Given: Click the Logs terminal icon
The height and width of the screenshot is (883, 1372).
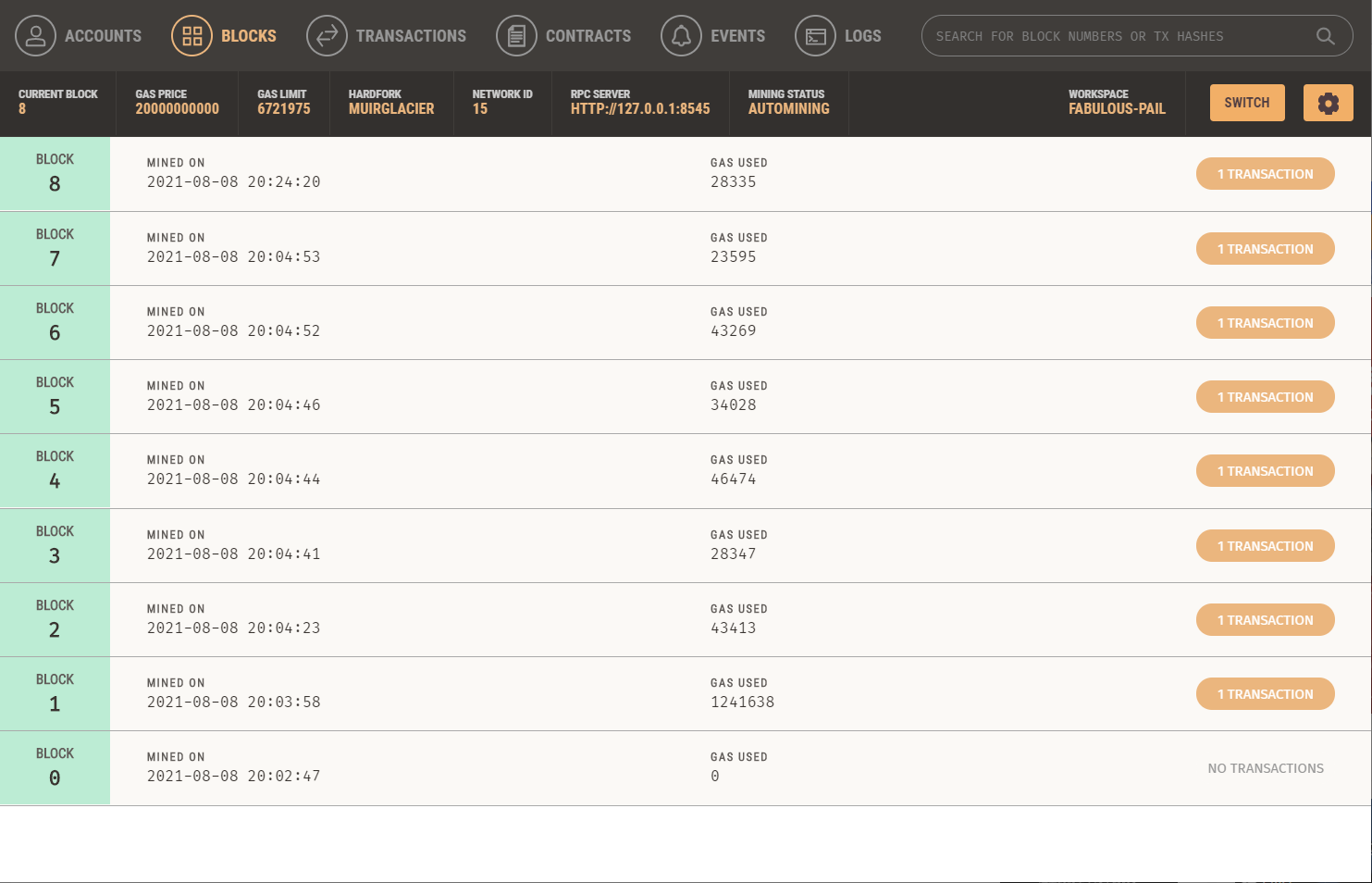Looking at the screenshot, I should pyautogui.click(x=815, y=36).
